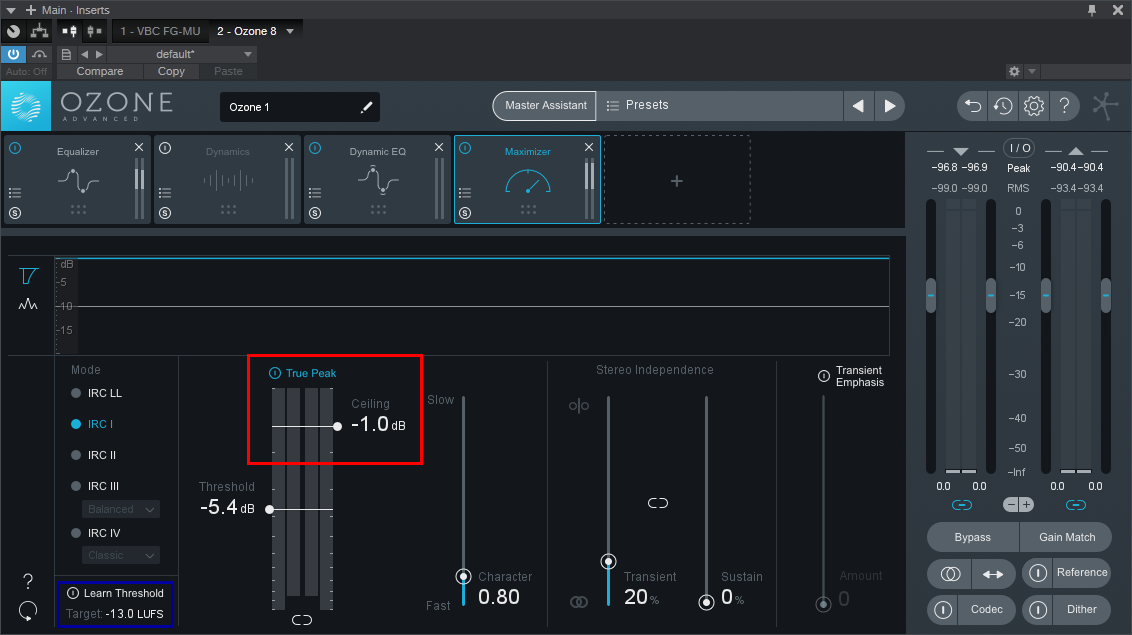Screen dimensions: 1132x635
Task: Click the Undo icon
Action: tap(973, 106)
